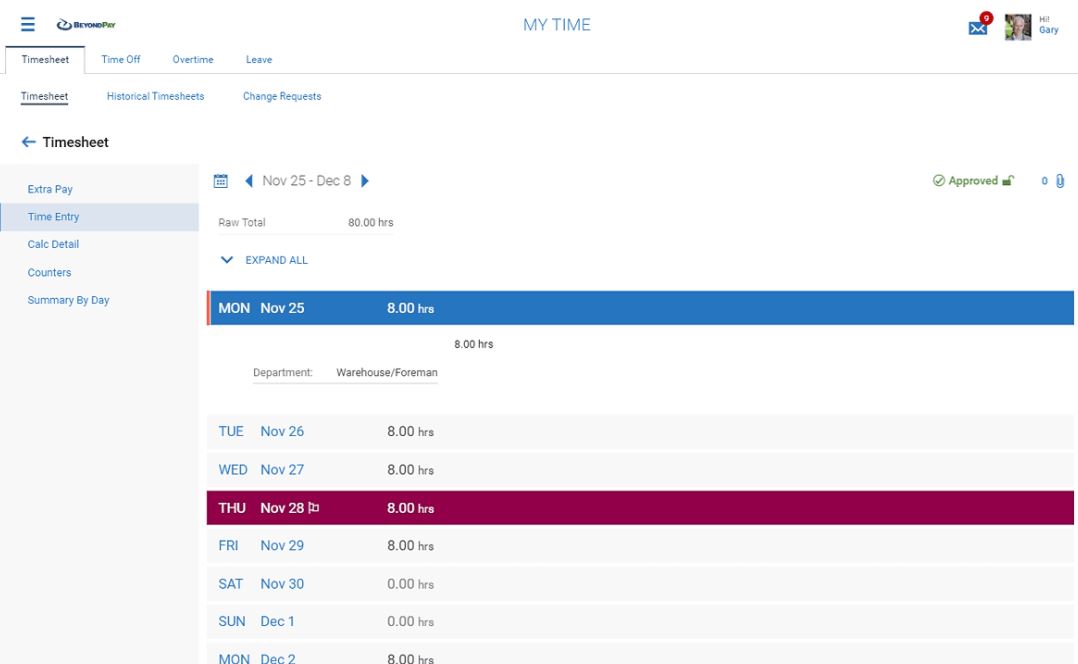This screenshot has width=1078, height=664.
Task: Open Historical Timesheets link
Action: coord(155,97)
